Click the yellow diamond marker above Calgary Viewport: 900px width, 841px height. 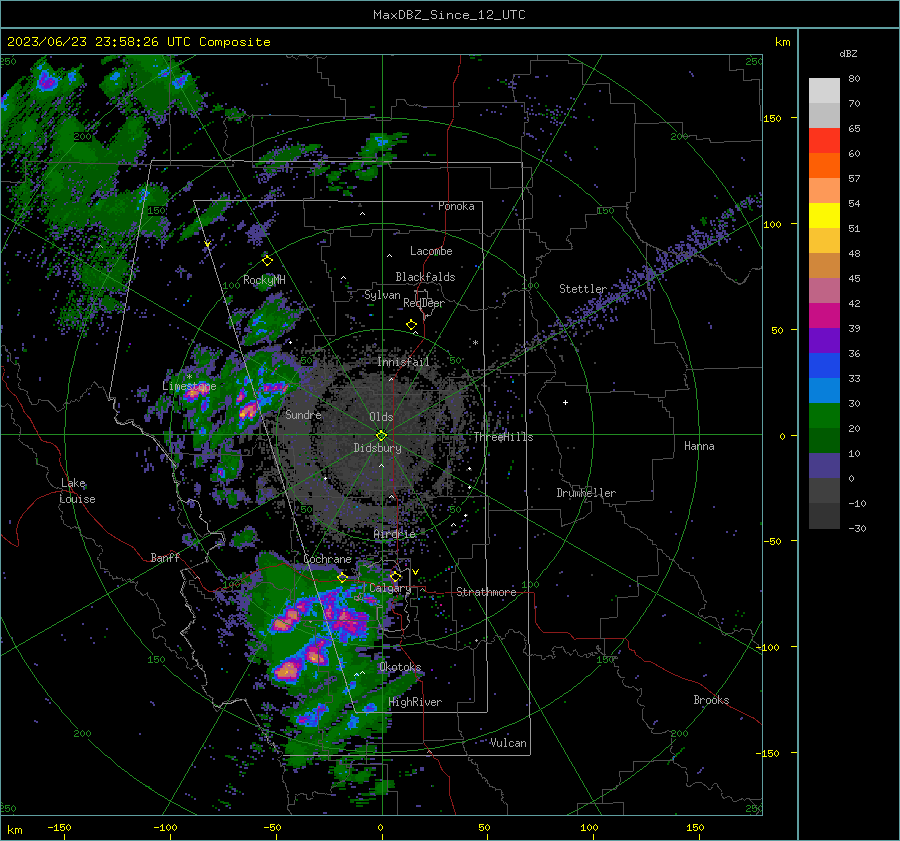[395, 576]
